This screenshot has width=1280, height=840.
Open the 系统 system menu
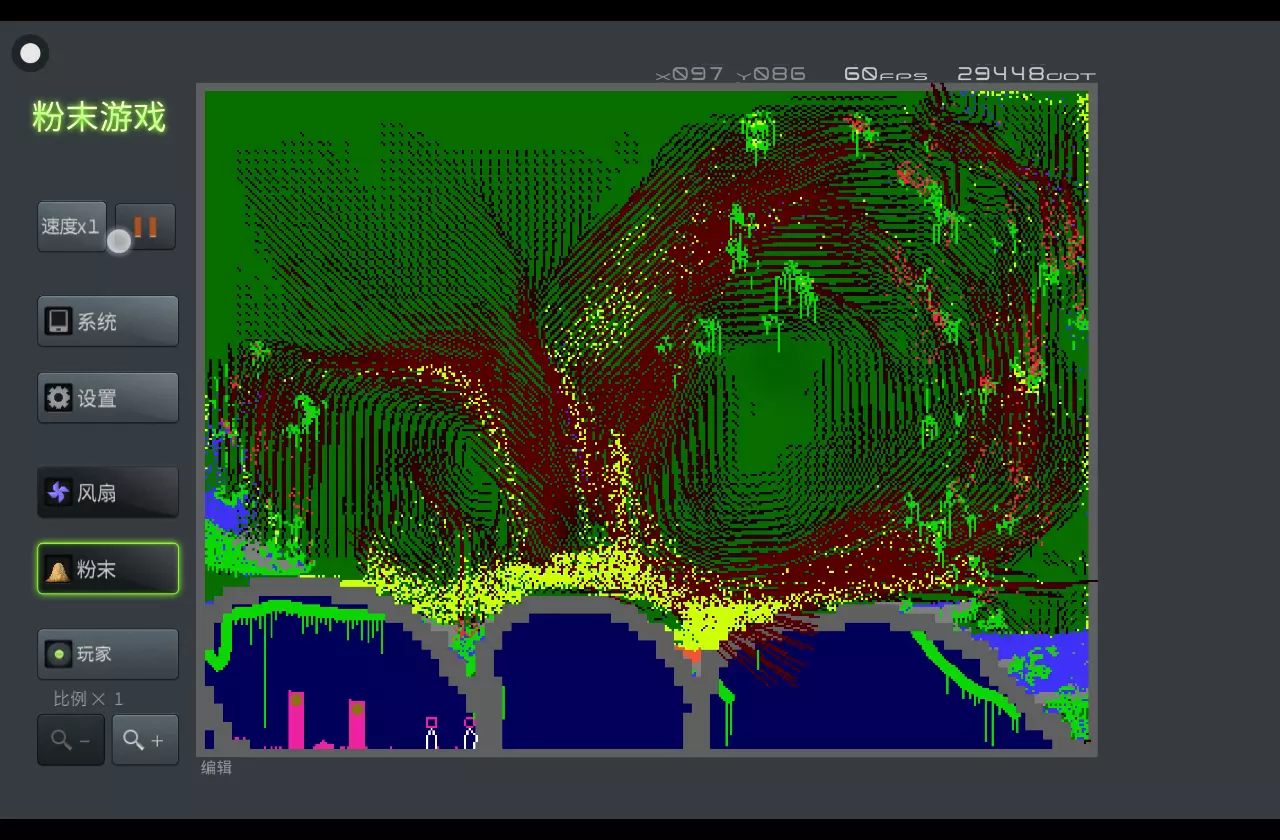click(108, 321)
